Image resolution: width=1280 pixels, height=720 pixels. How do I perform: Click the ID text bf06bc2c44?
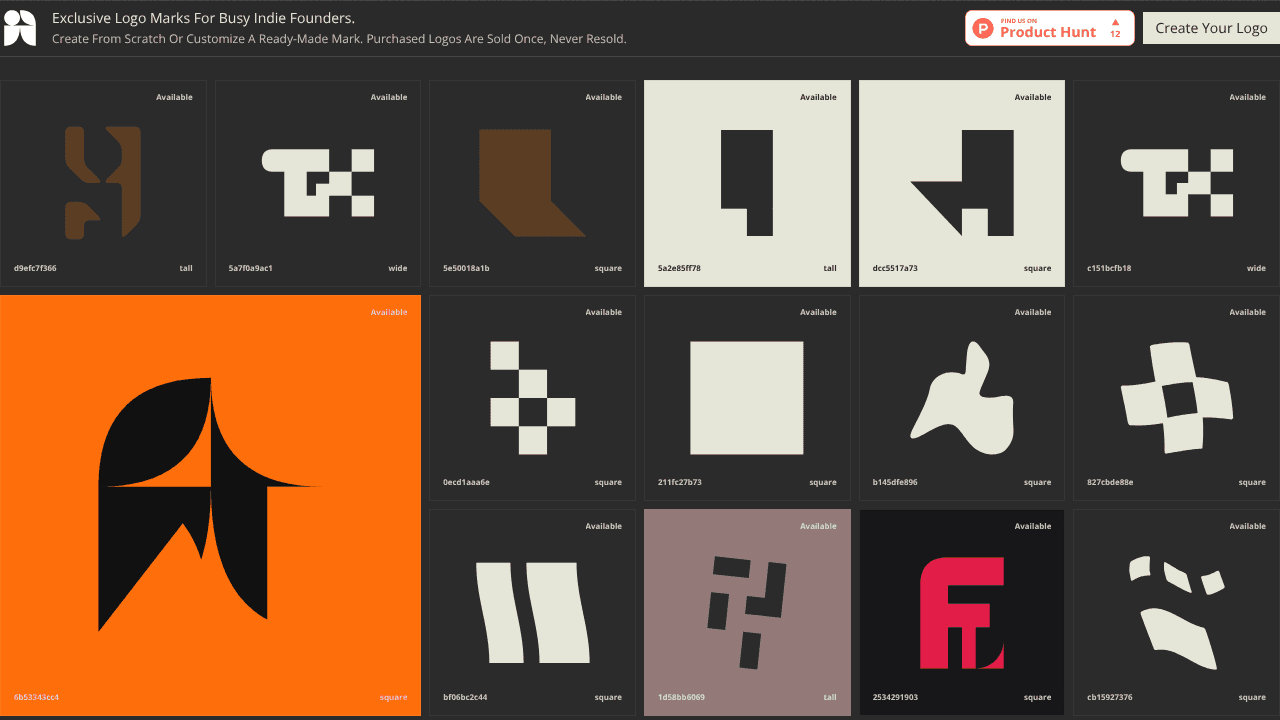click(x=465, y=697)
